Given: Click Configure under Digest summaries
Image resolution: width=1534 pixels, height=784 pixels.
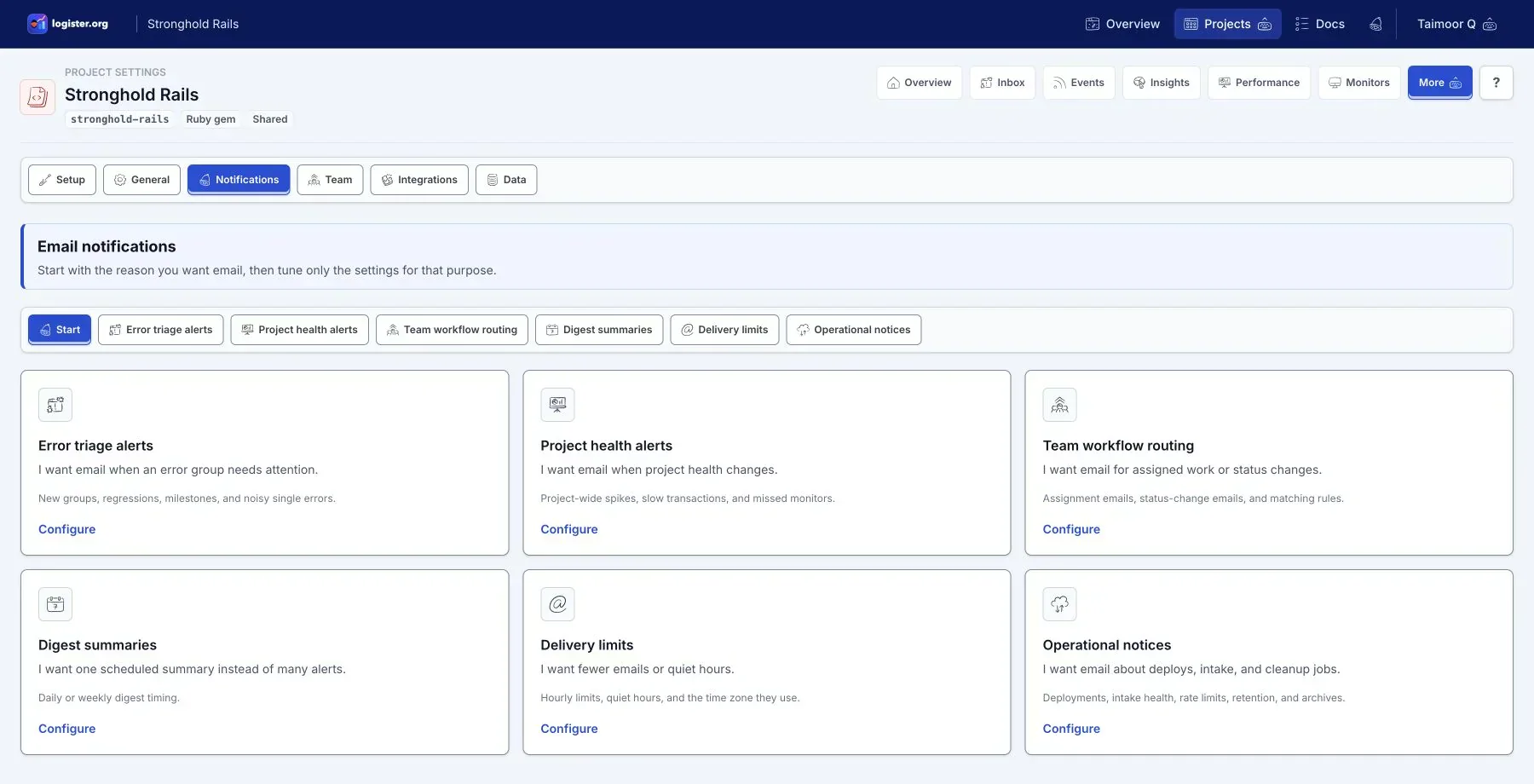Looking at the screenshot, I should coord(67,729).
